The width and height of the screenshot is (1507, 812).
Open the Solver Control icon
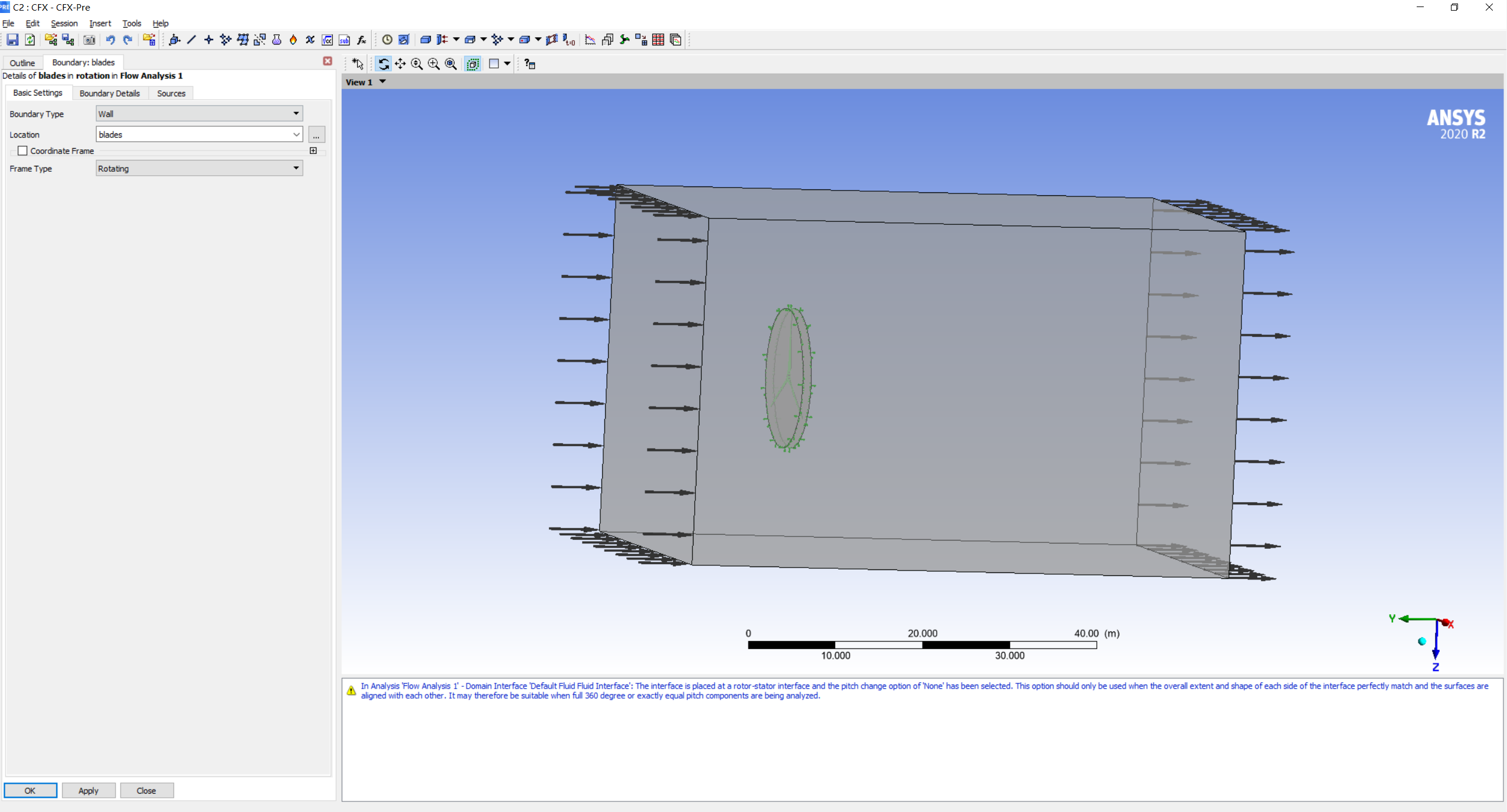click(x=590, y=40)
